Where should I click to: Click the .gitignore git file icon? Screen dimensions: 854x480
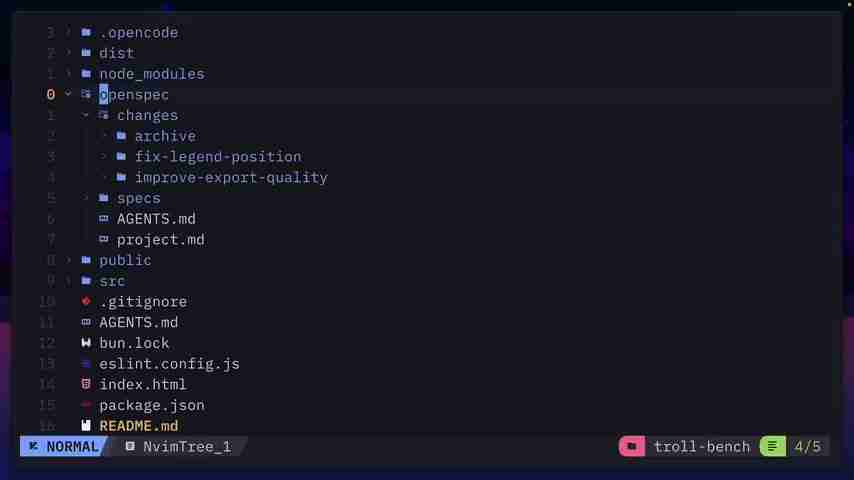coord(86,301)
